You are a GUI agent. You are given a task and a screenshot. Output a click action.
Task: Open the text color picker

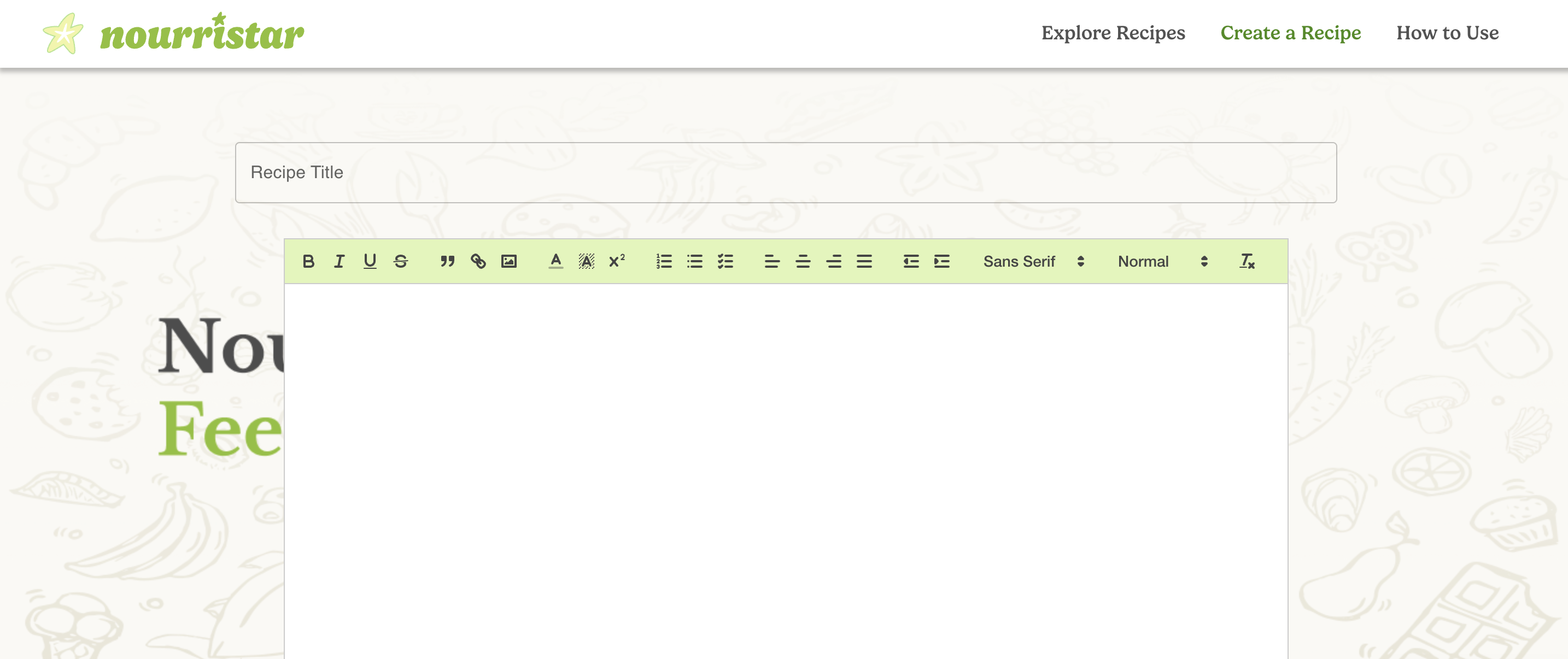tap(555, 262)
